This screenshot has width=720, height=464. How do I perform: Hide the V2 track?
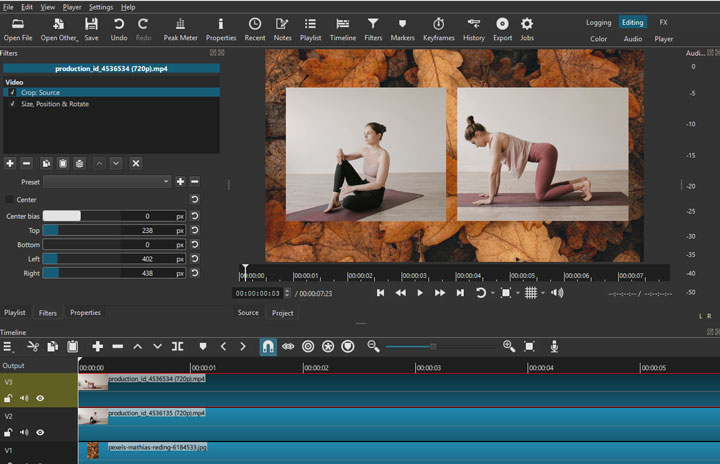(41, 432)
